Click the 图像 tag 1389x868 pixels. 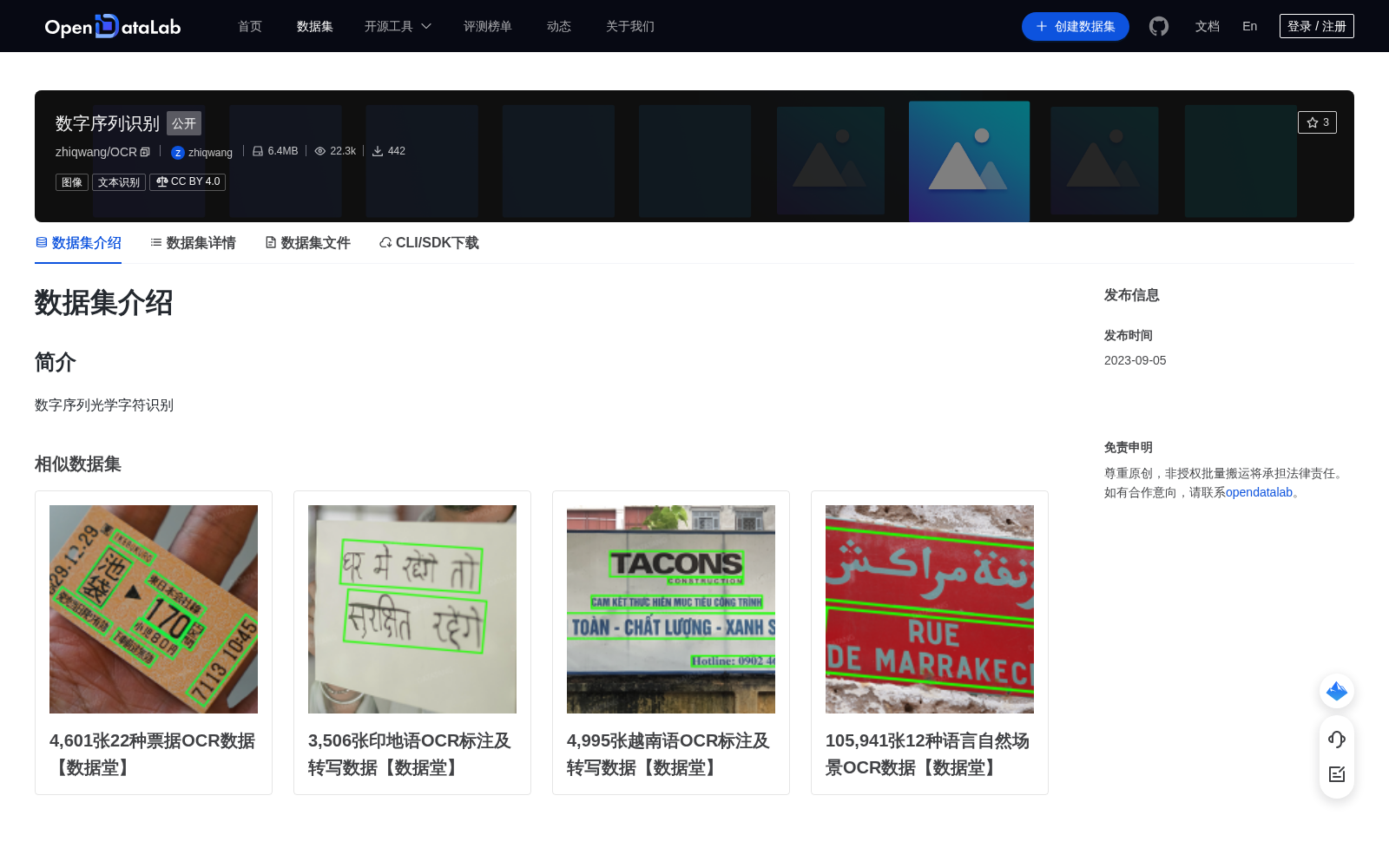(72, 182)
